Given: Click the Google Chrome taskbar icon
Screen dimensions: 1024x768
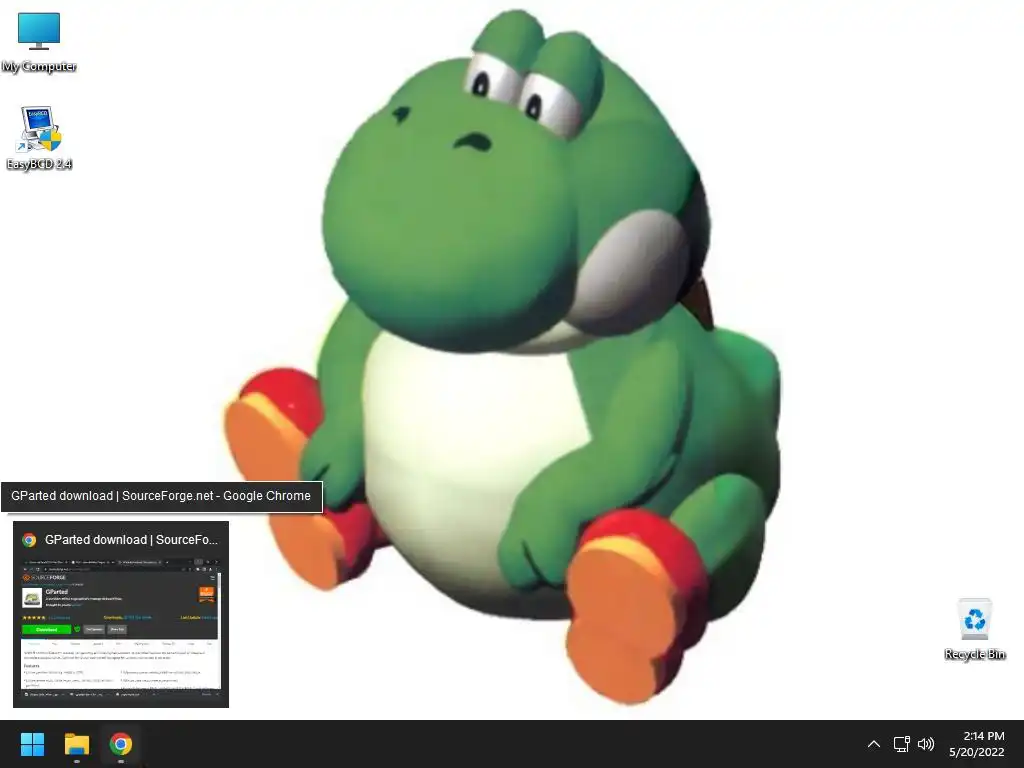Looking at the screenshot, I should (121, 744).
